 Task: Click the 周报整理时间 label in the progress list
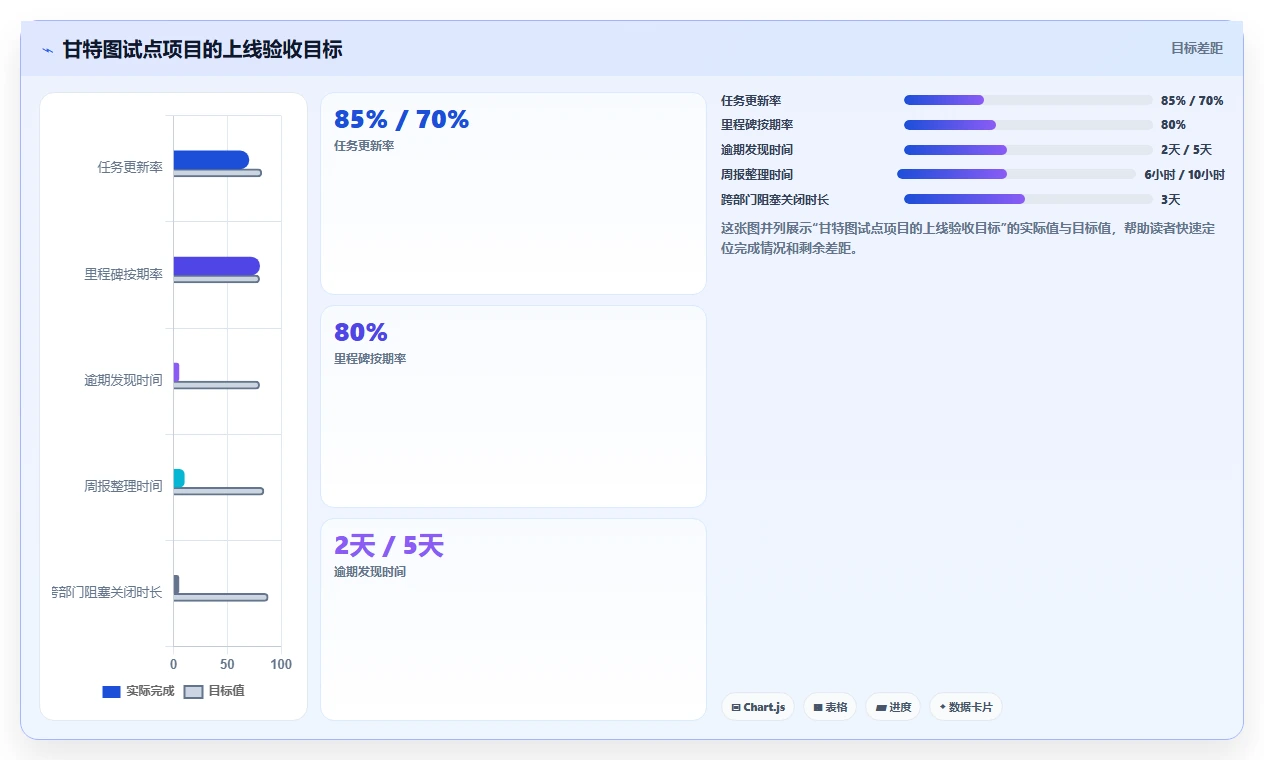point(757,175)
